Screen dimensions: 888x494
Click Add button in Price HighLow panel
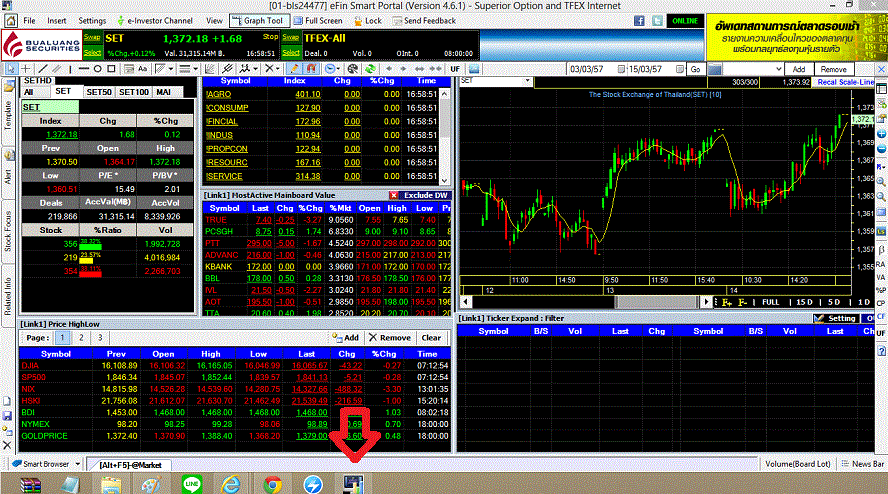click(346, 338)
